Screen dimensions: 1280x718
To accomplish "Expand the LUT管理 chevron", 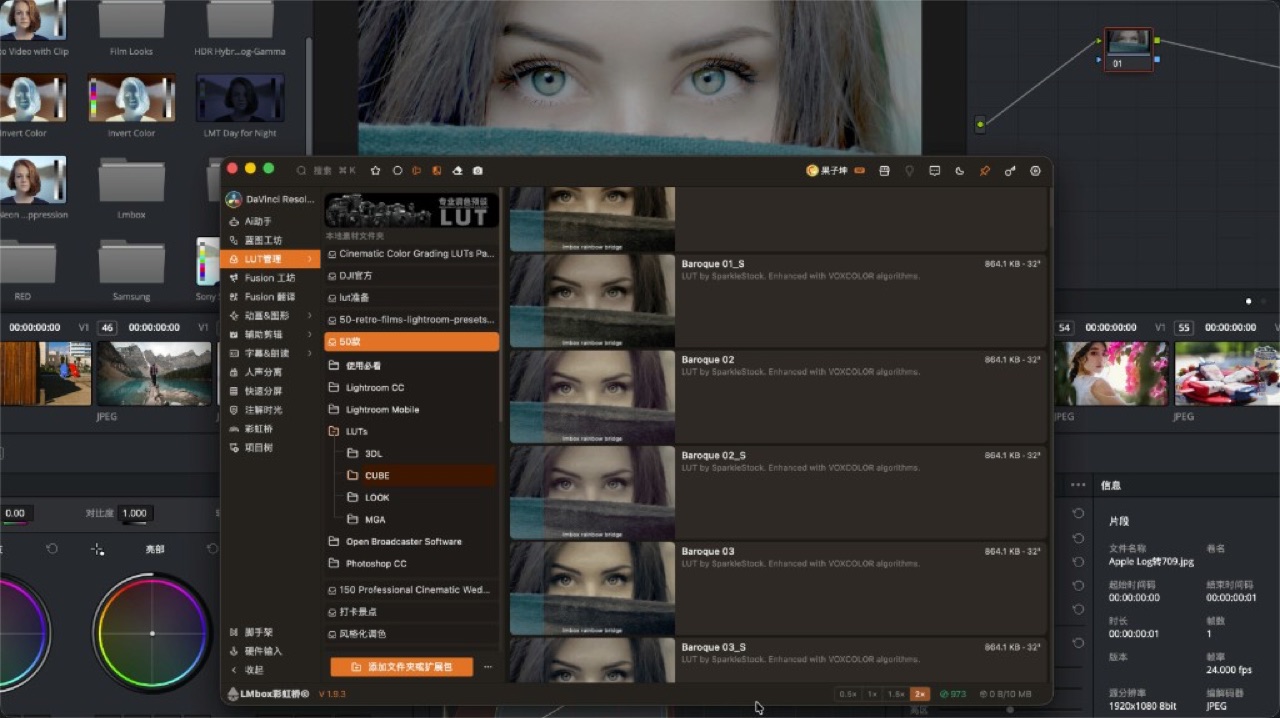I will 309,259.
